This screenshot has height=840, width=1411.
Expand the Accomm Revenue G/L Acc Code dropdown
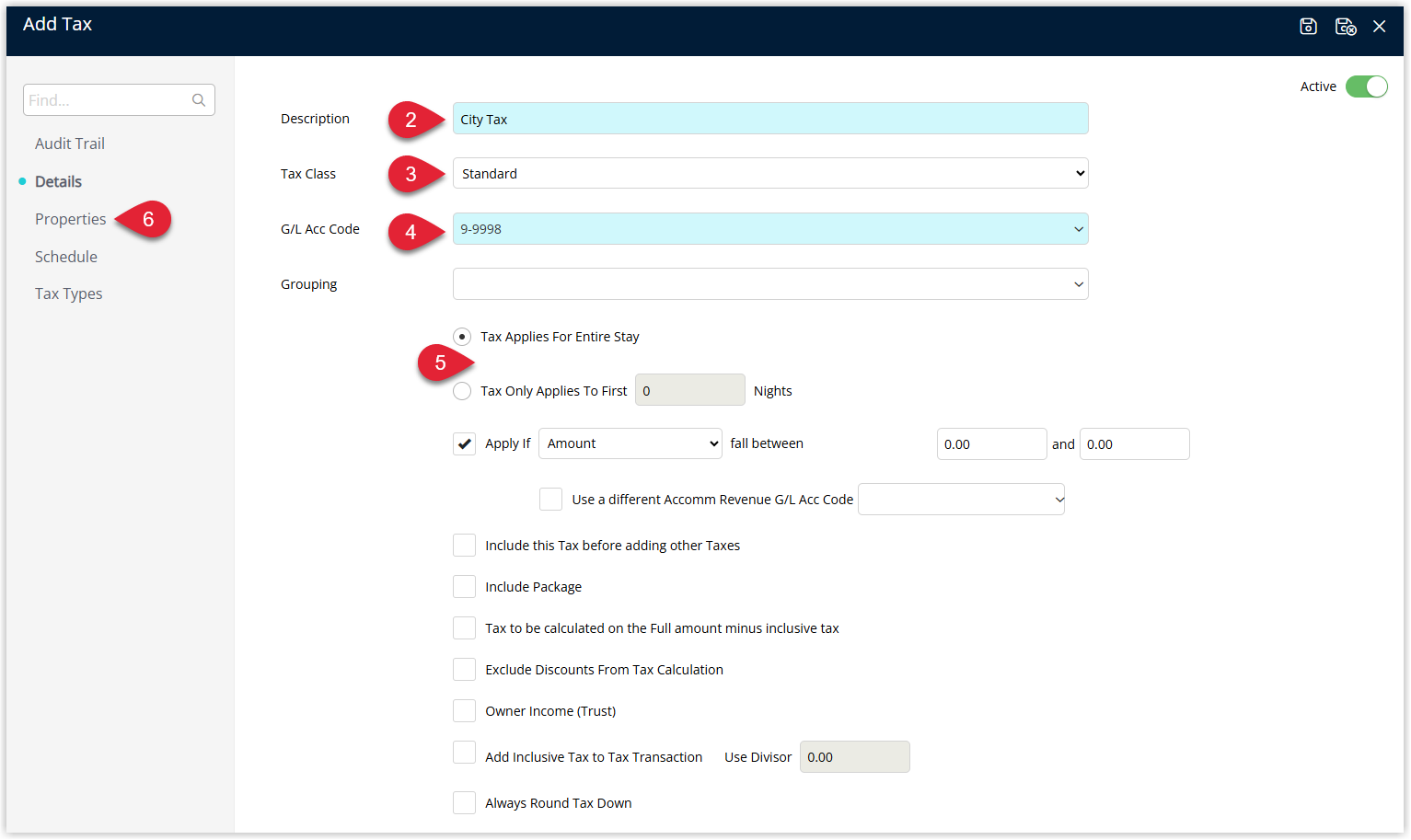point(961,500)
